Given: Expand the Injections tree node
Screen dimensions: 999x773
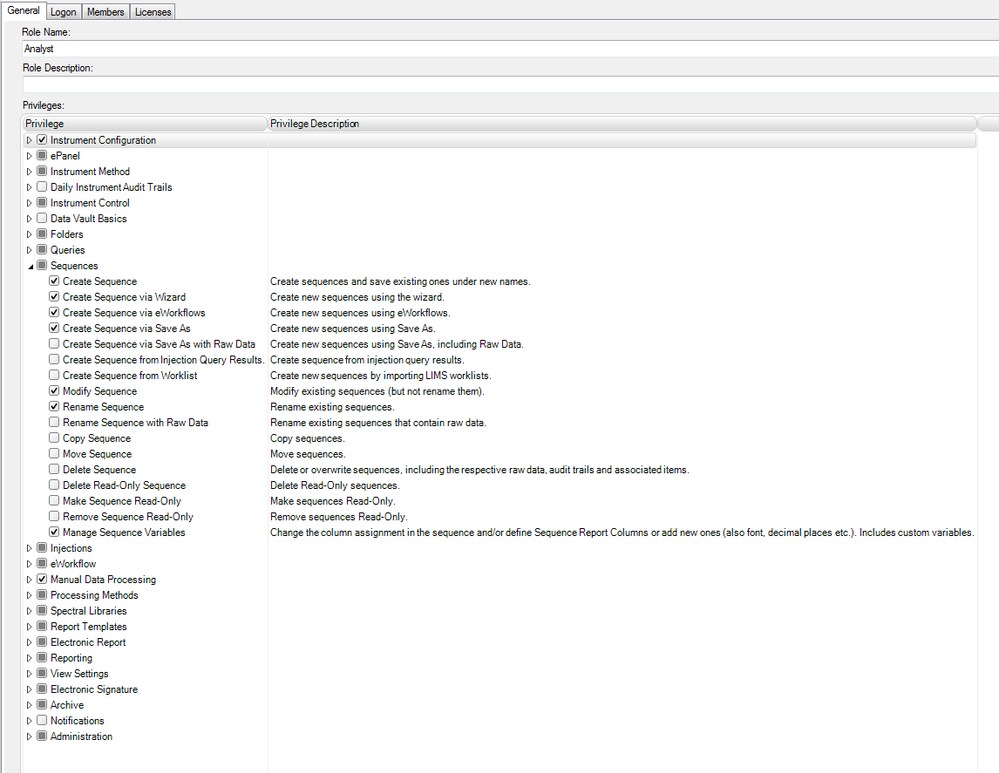Looking at the screenshot, I should click(x=30, y=549).
